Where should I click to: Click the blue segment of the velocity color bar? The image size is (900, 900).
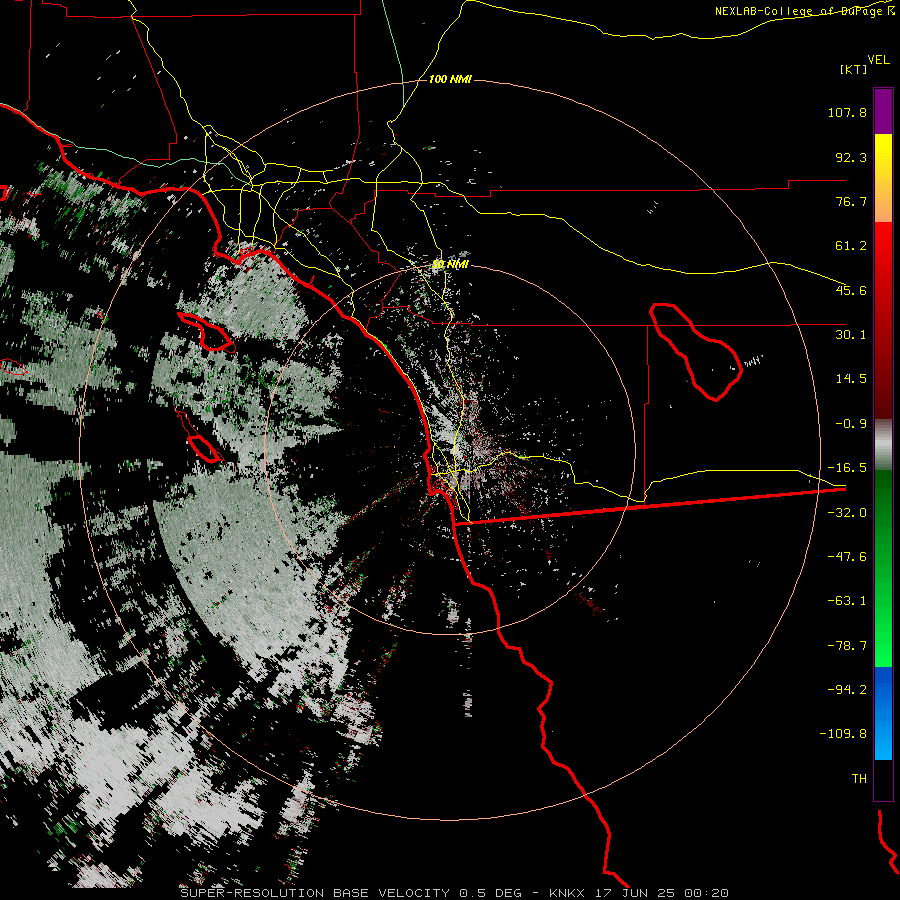click(x=883, y=713)
